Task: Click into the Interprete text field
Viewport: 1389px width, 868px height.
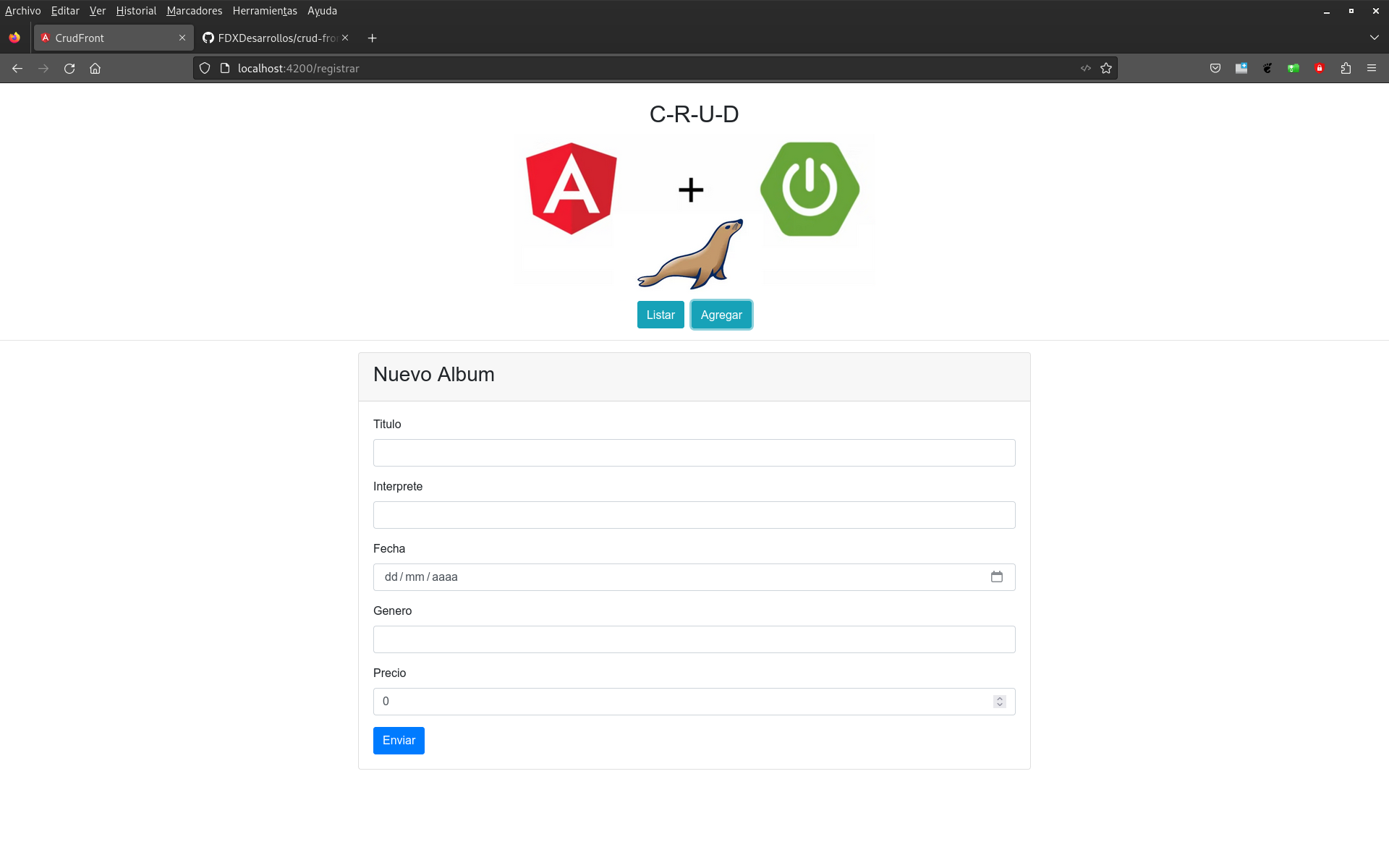Action: 694,516
